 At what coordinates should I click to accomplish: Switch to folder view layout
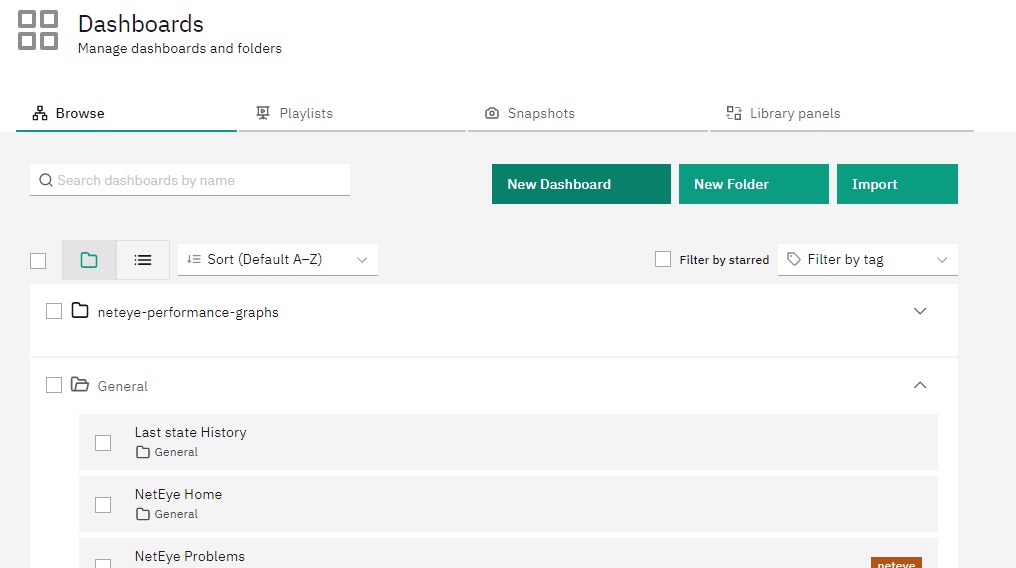click(x=89, y=260)
